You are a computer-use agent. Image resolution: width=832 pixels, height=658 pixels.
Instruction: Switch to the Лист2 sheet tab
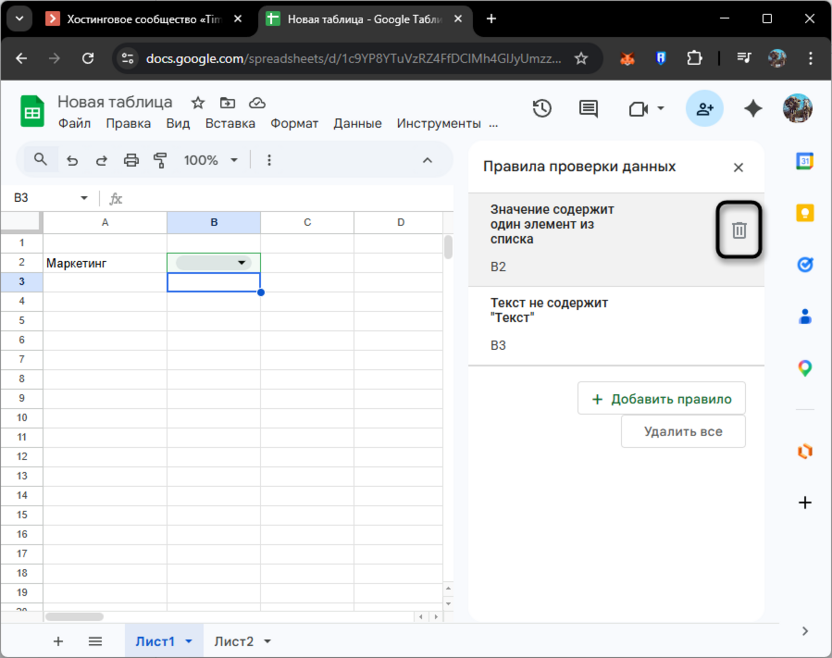pos(234,641)
